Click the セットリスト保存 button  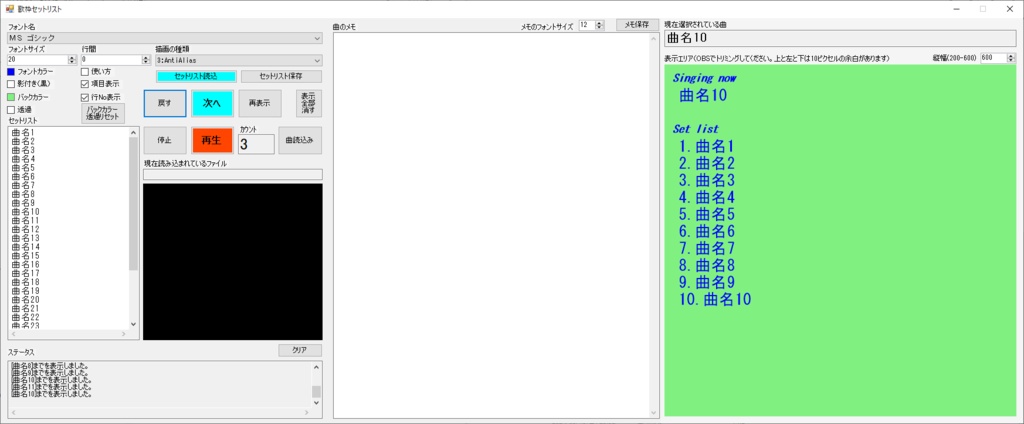click(x=281, y=76)
